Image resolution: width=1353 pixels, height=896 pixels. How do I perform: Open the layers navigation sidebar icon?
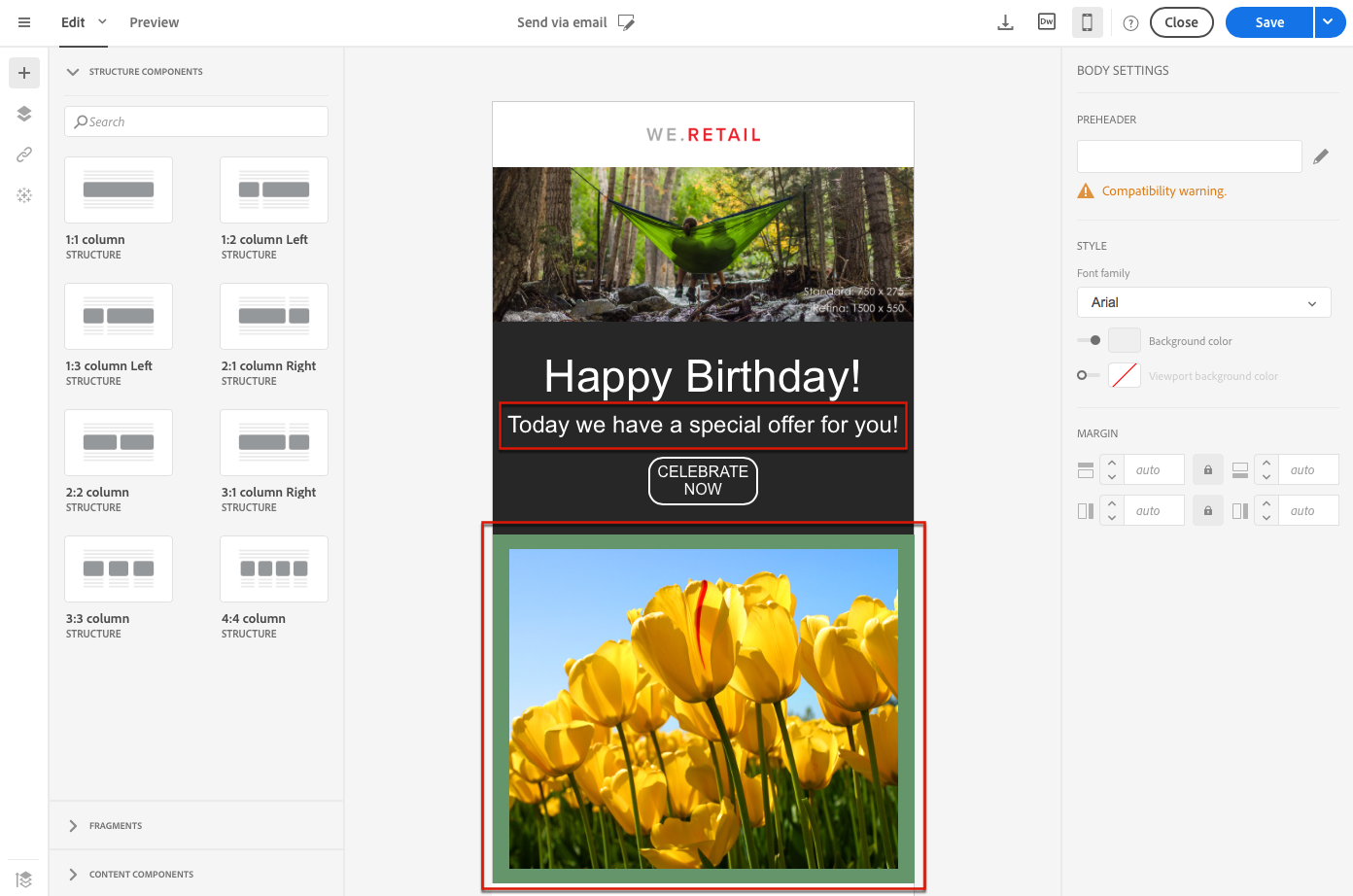click(24, 114)
